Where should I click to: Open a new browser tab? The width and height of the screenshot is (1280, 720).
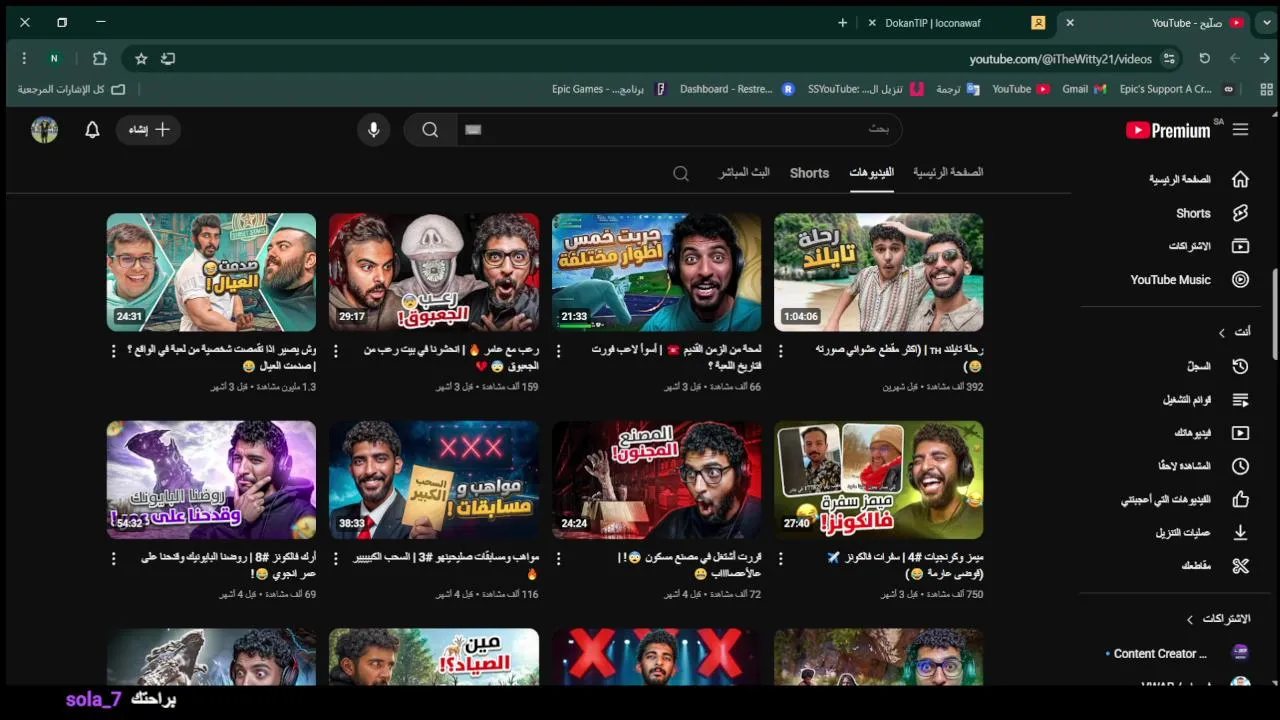click(x=842, y=23)
